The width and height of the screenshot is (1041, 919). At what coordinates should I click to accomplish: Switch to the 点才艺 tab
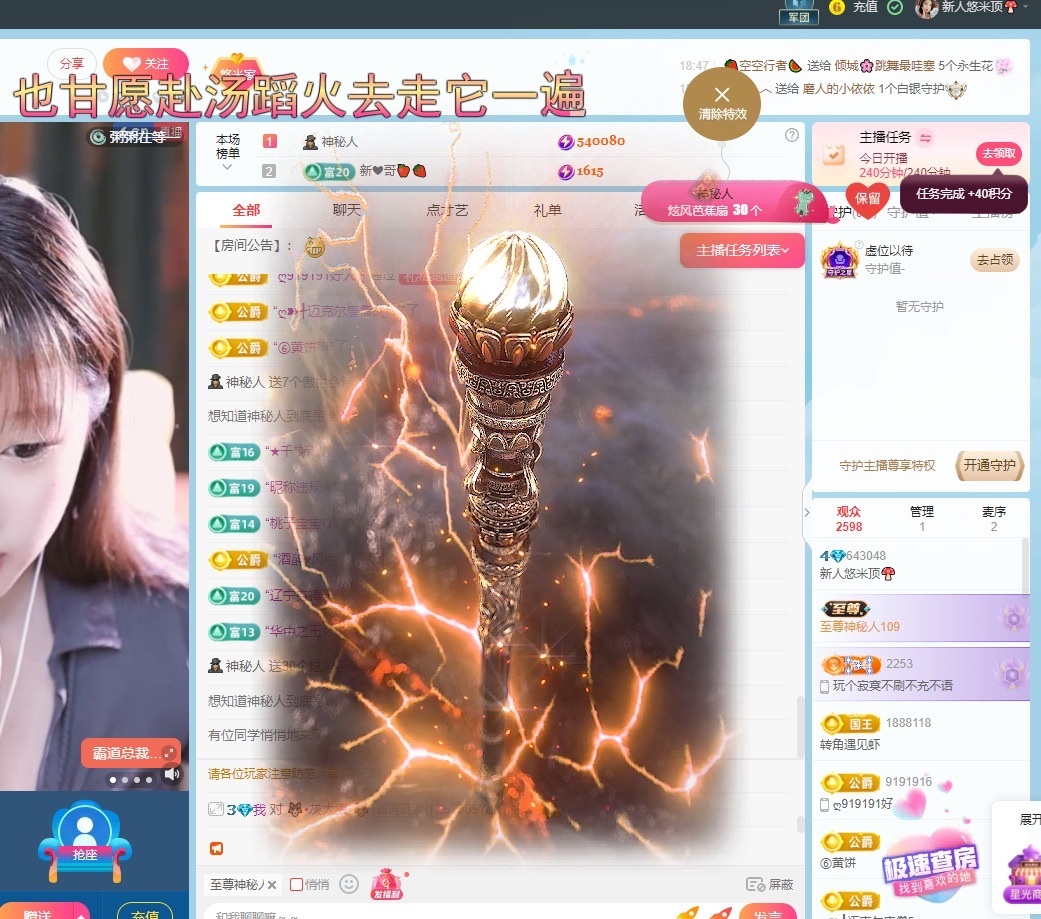click(447, 210)
